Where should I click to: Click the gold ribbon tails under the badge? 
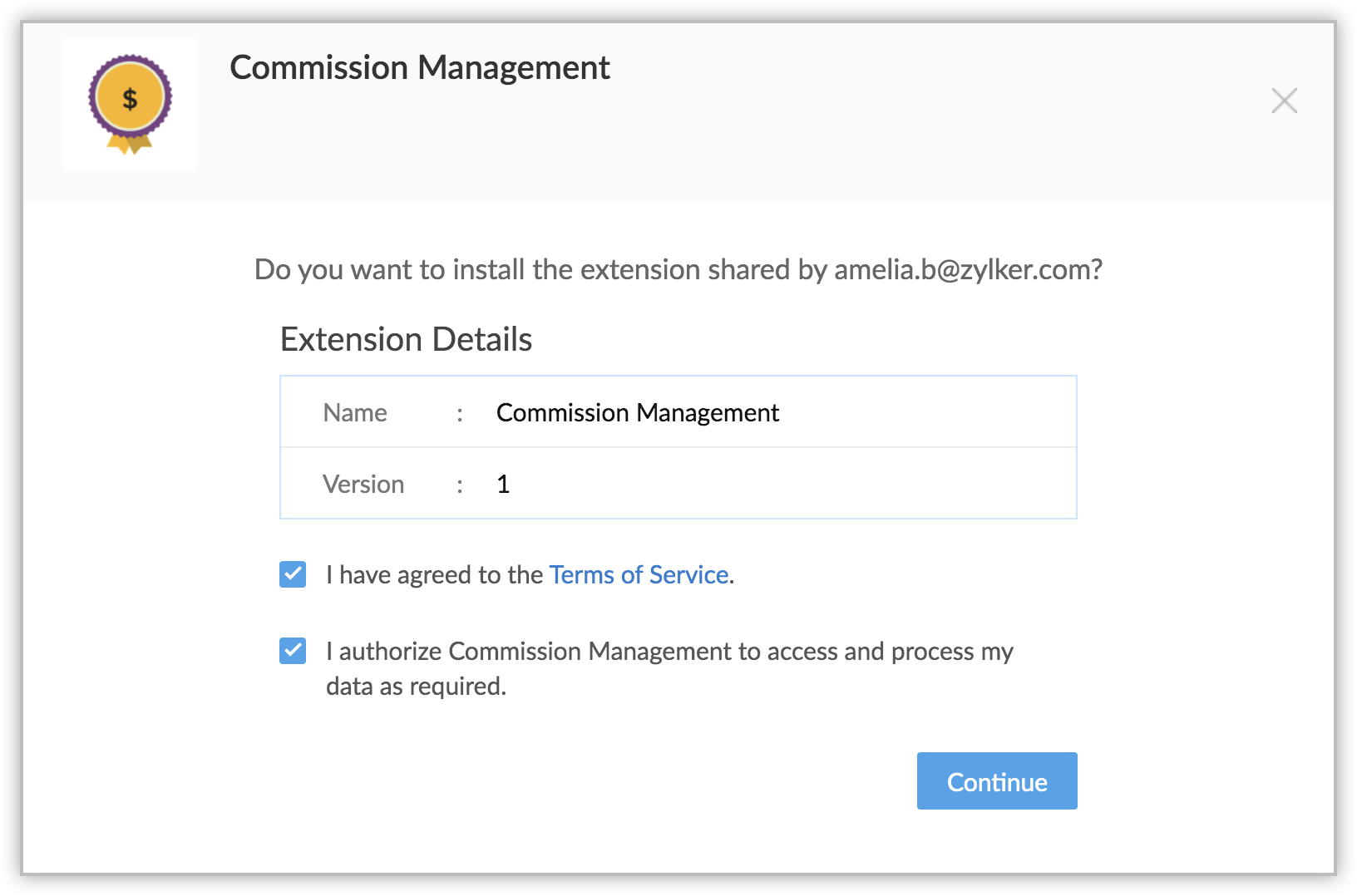(130, 145)
